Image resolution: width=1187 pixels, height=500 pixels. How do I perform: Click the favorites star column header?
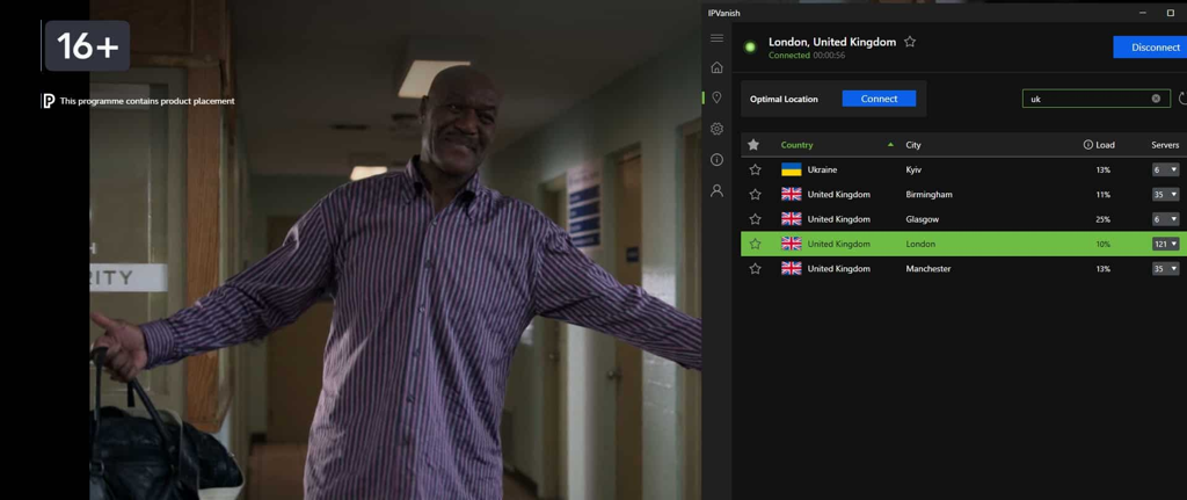(x=754, y=145)
